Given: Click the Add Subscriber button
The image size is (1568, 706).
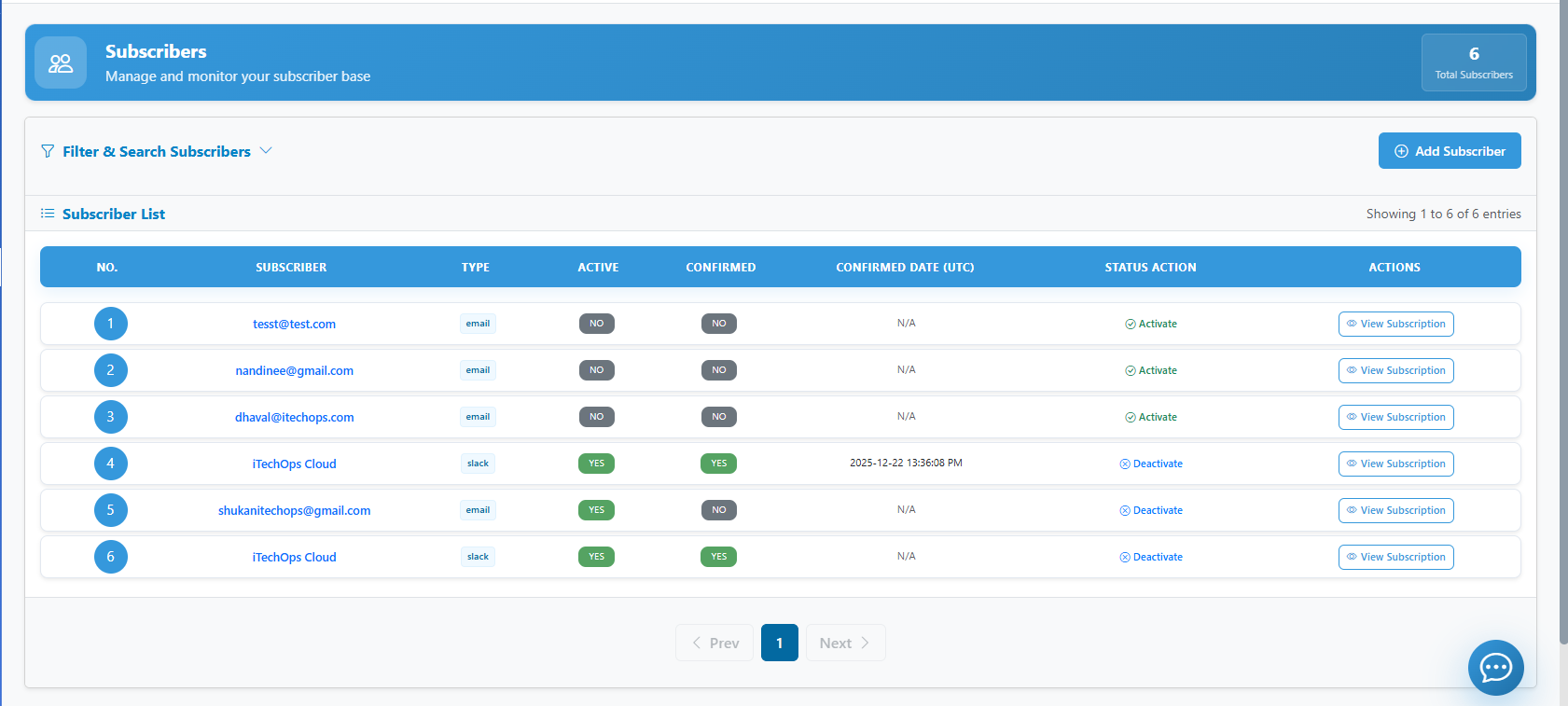Looking at the screenshot, I should click(x=1449, y=151).
